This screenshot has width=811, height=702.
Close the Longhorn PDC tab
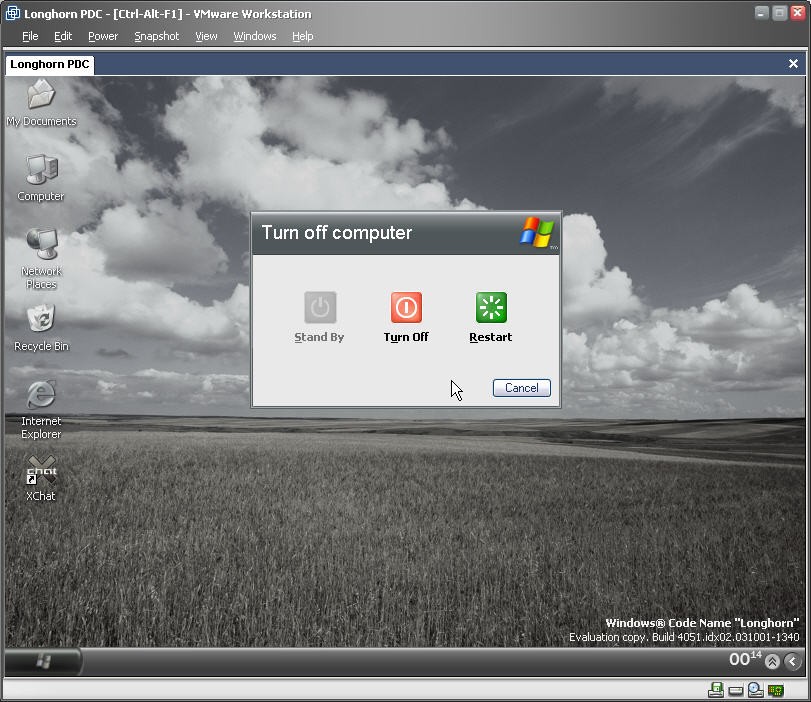[x=794, y=63]
